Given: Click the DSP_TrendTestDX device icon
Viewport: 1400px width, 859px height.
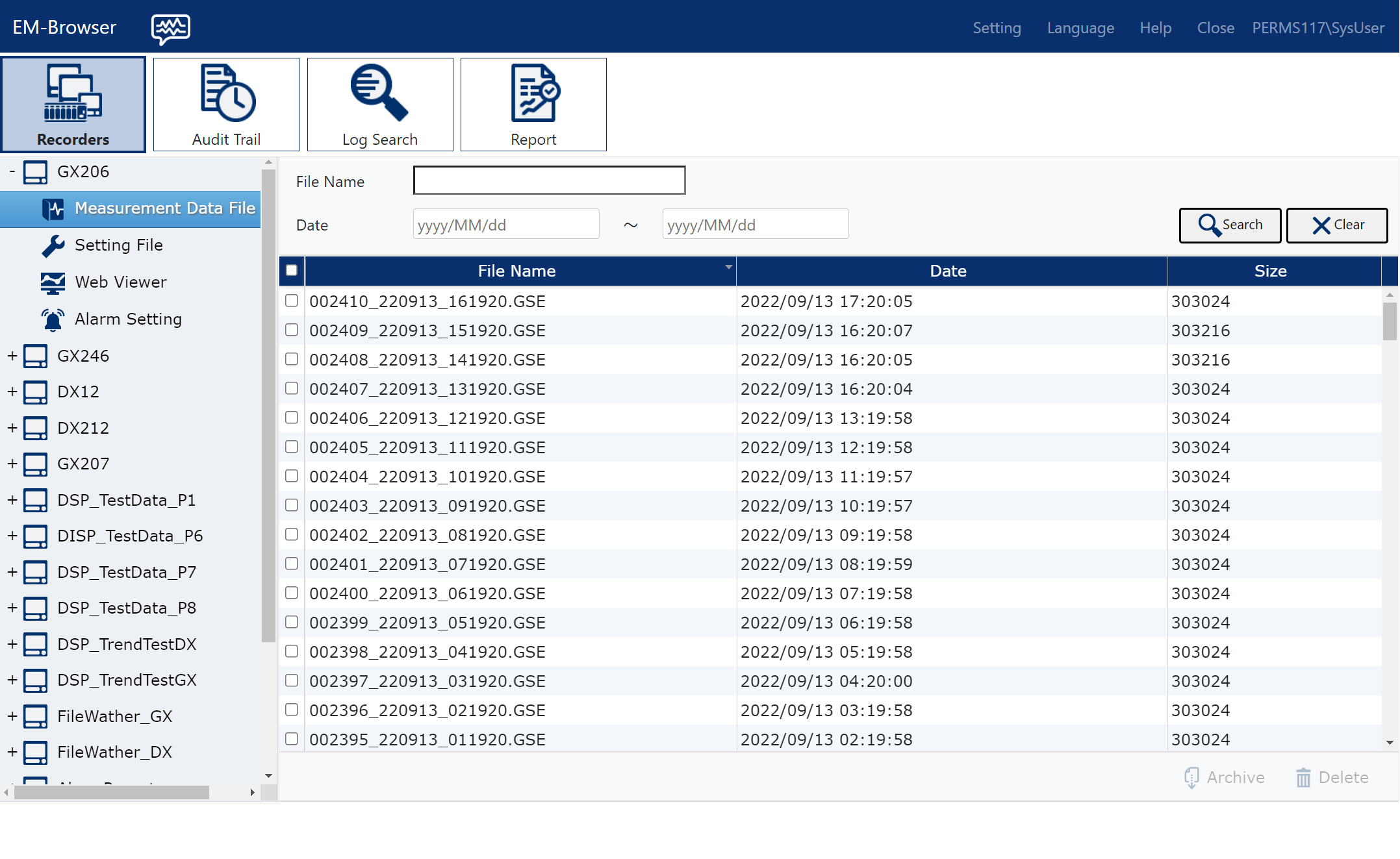Looking at the screenshot, I should click(x=35, y=644).
